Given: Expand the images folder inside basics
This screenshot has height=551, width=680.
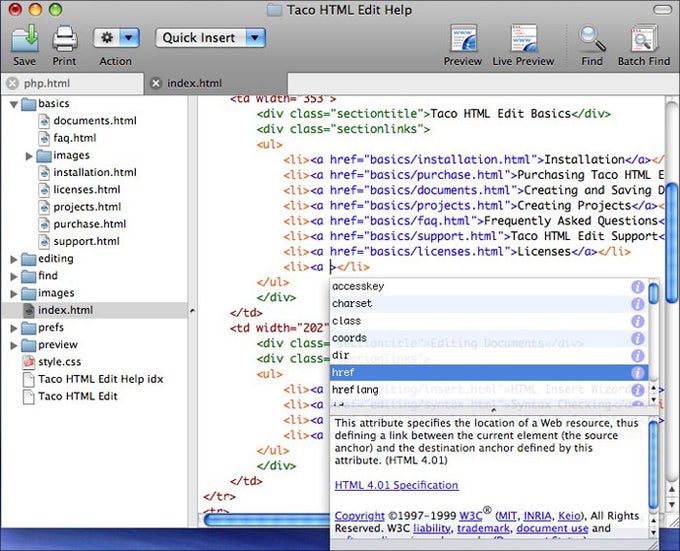Looking at the screenshot, I should pyautogui.click(x=29, y=156).
